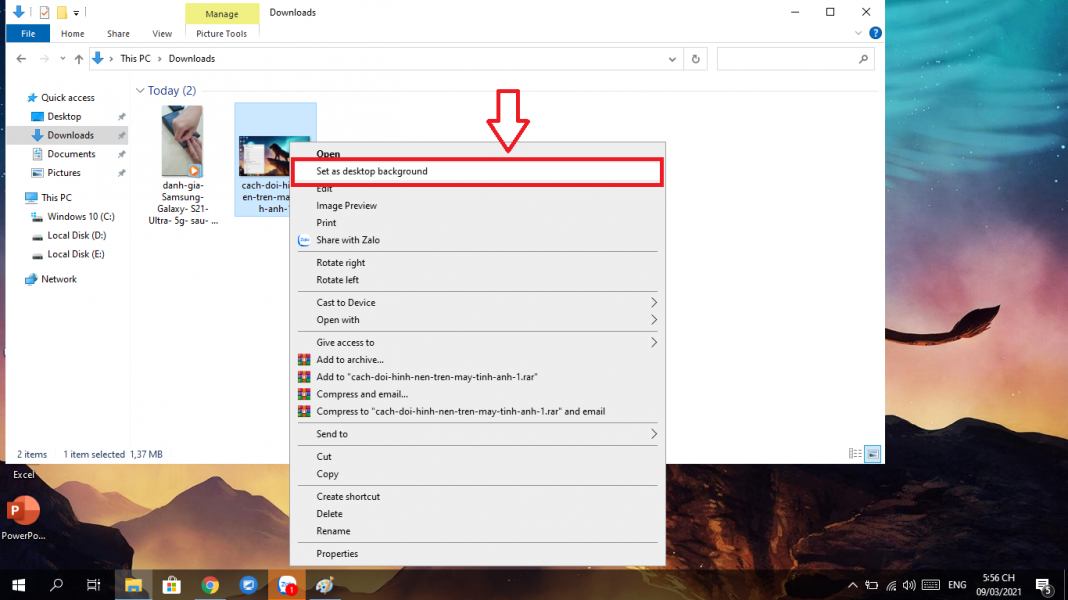Screen dimensions: 1068x600
Task: Collapse the Today group
Action: coord(140,91)
